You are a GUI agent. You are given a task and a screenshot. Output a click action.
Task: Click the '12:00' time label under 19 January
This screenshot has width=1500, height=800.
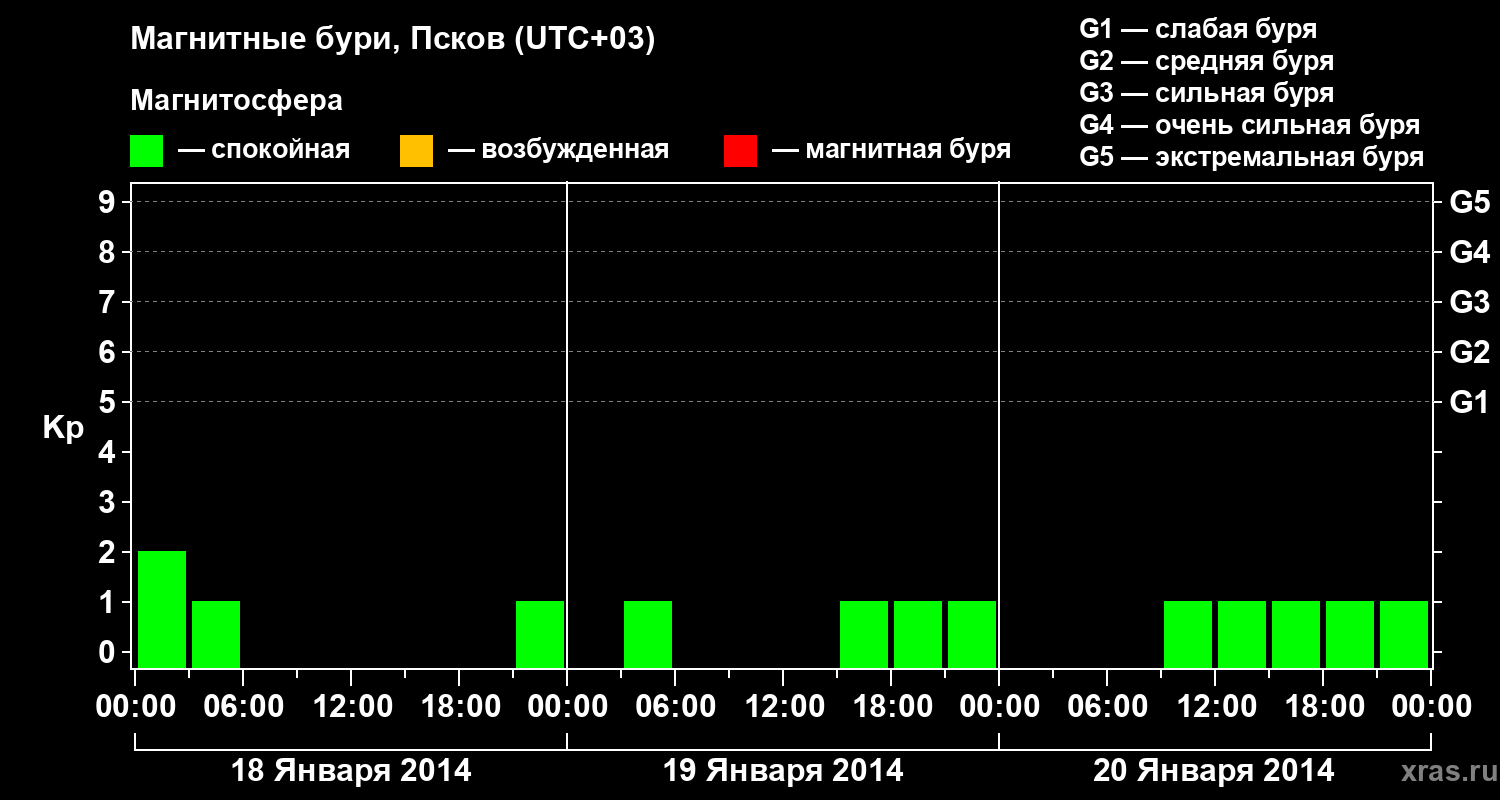(x=783, y=707)
